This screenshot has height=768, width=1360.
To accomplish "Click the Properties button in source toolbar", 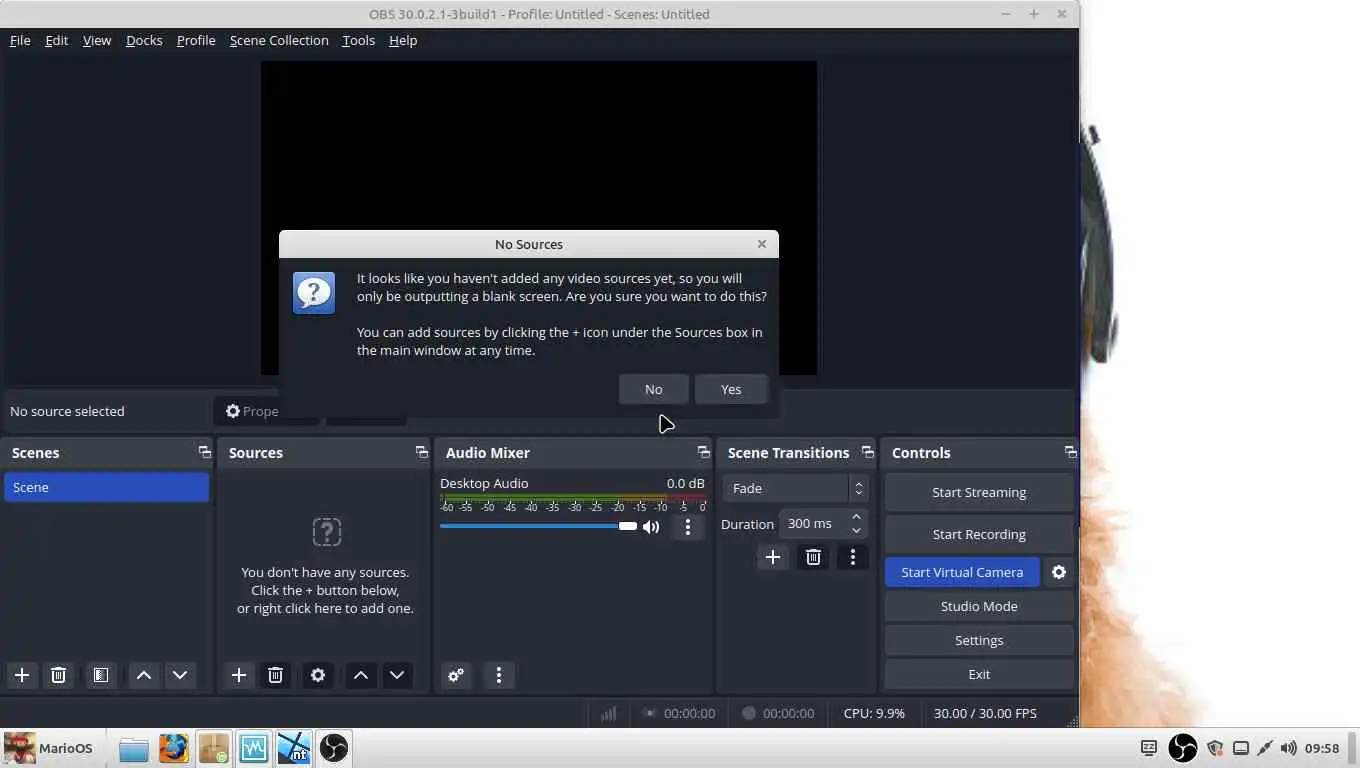I will click(266, 411).
